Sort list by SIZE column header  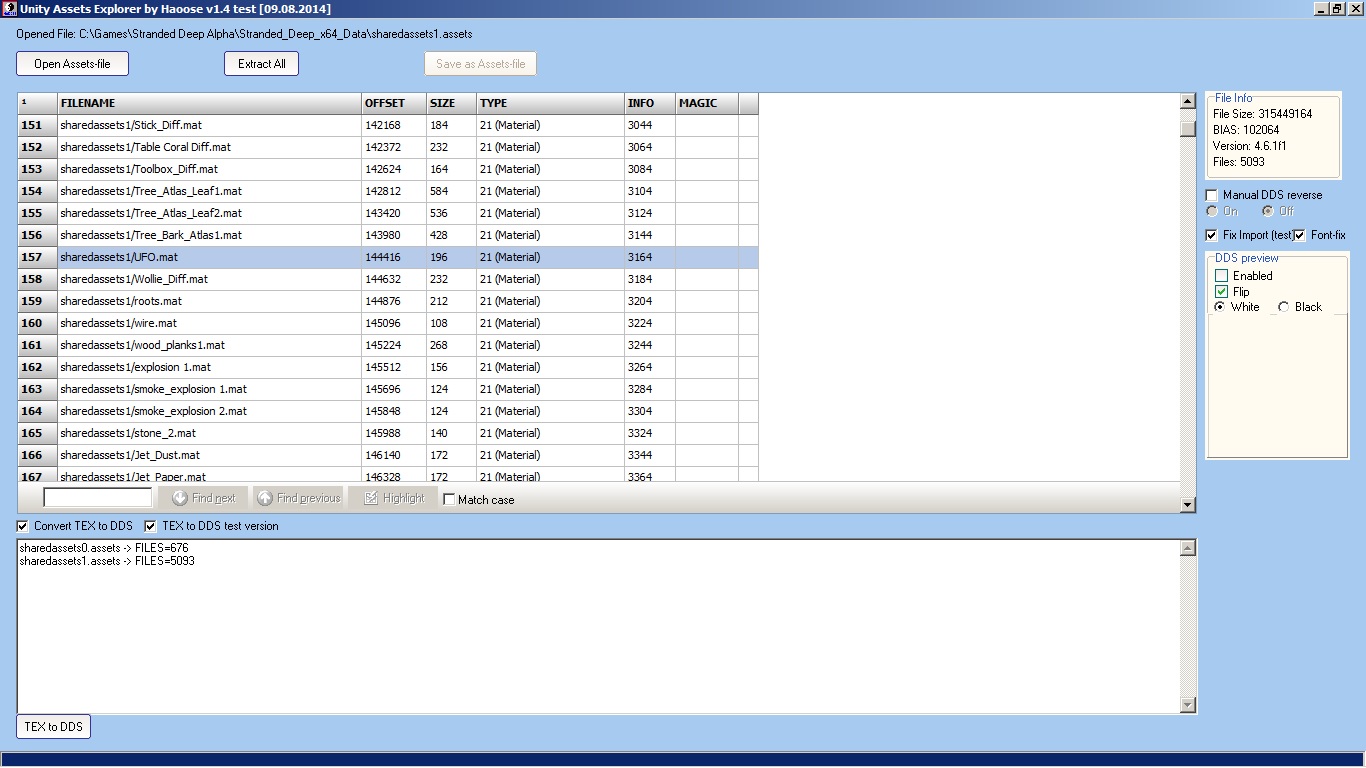[451, 103]
